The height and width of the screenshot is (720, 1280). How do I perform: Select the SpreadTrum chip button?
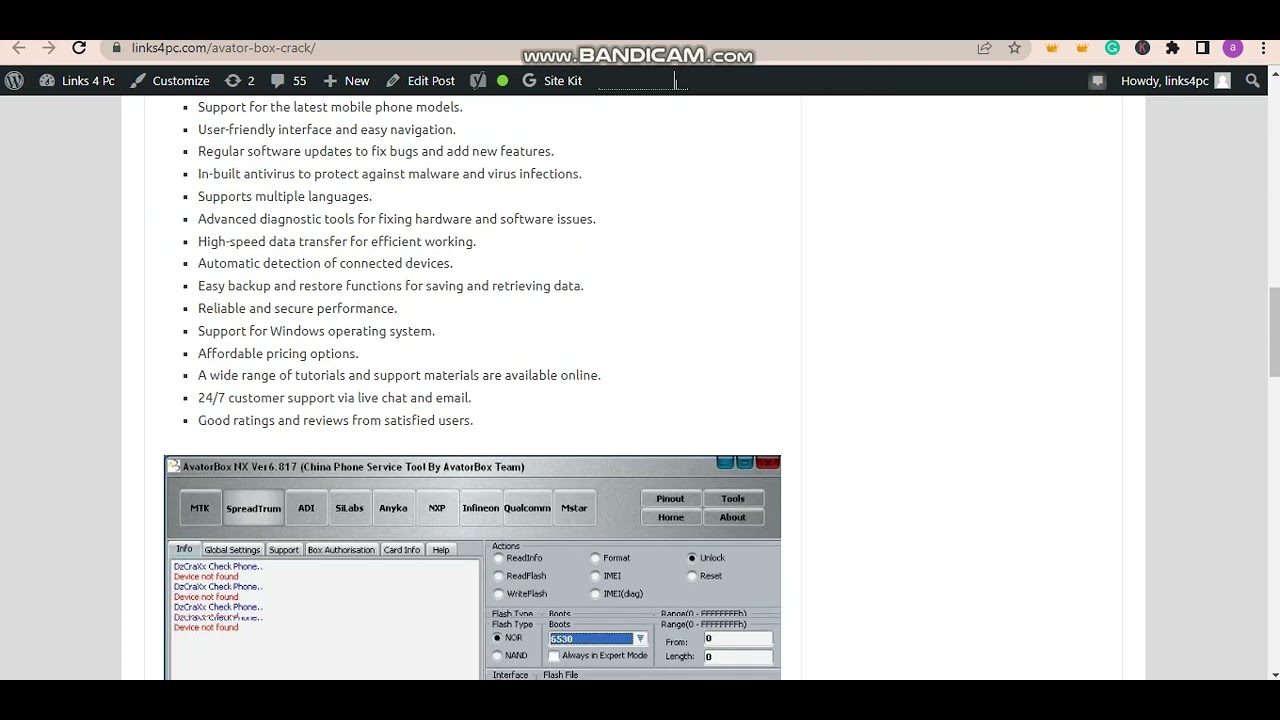[x=253, y=508]
